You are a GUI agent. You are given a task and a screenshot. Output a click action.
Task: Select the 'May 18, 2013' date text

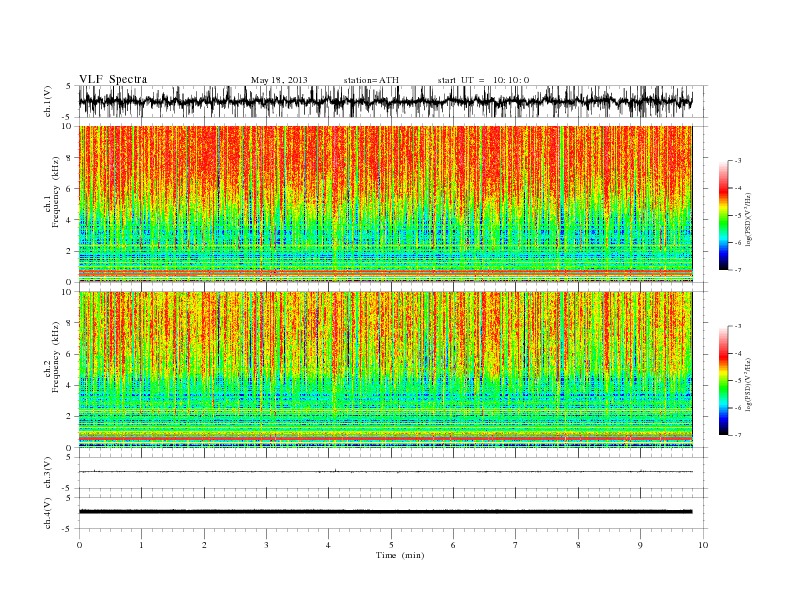coord(279,80)
